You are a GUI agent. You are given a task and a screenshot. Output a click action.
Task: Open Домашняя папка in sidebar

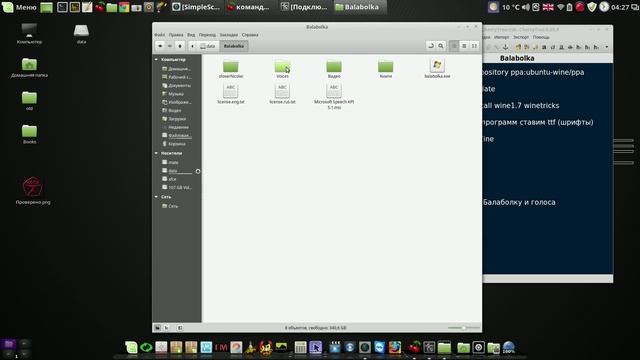(176, 69)
